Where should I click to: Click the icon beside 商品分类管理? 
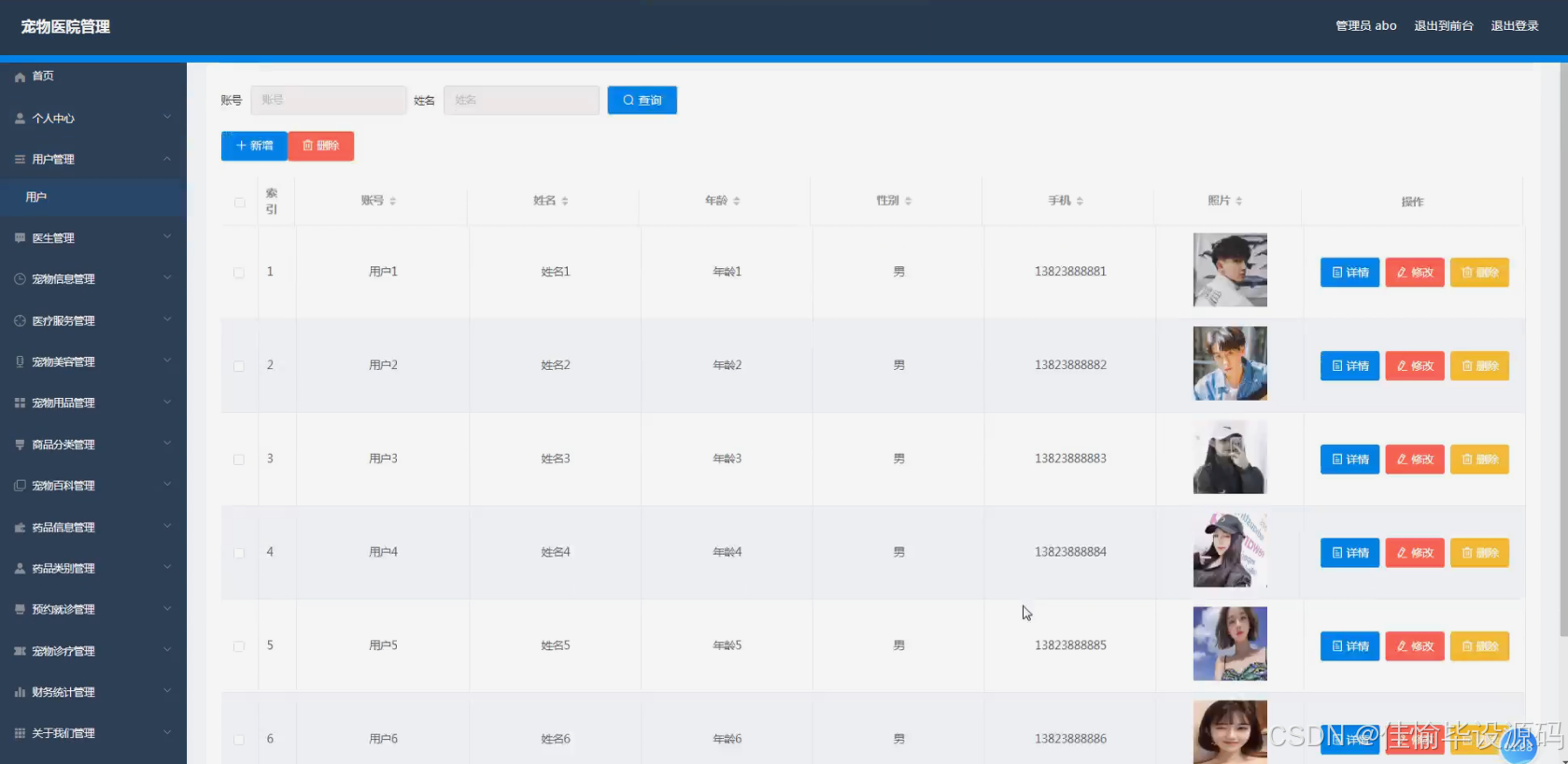coord(20,446)
